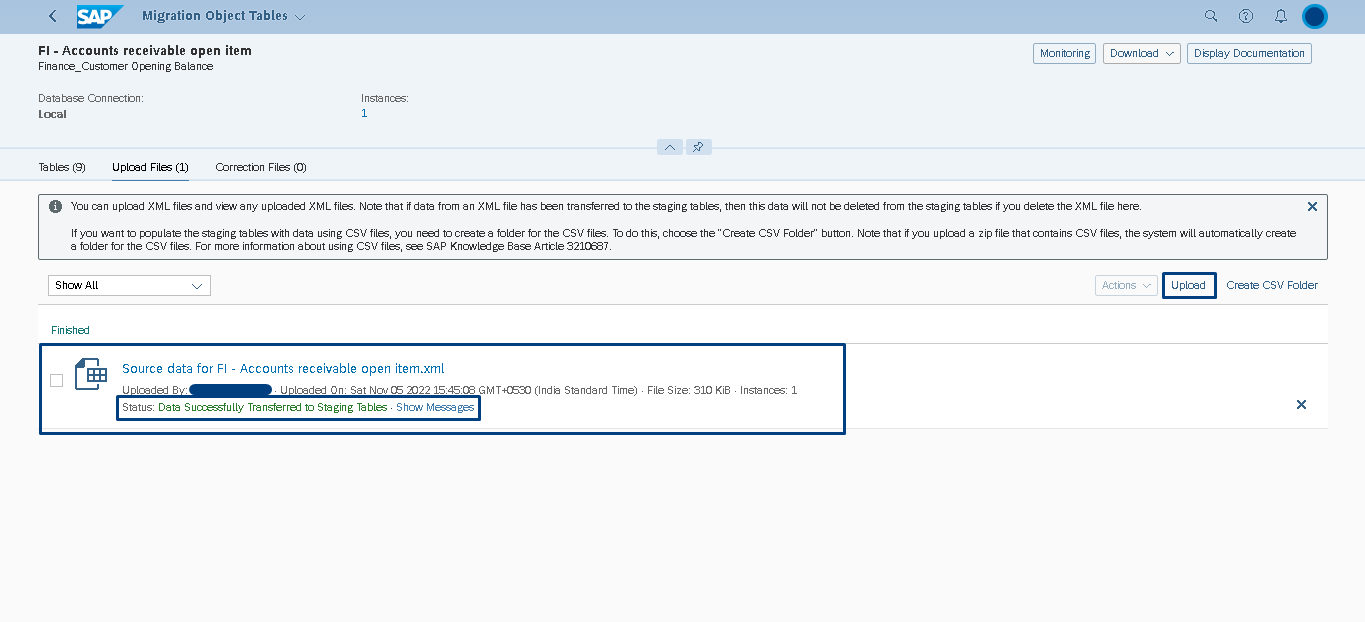Image resolution: width=1365 pixels, height=622 pixels.
Task: Go back using the back arrow
Action: (52, 16)
